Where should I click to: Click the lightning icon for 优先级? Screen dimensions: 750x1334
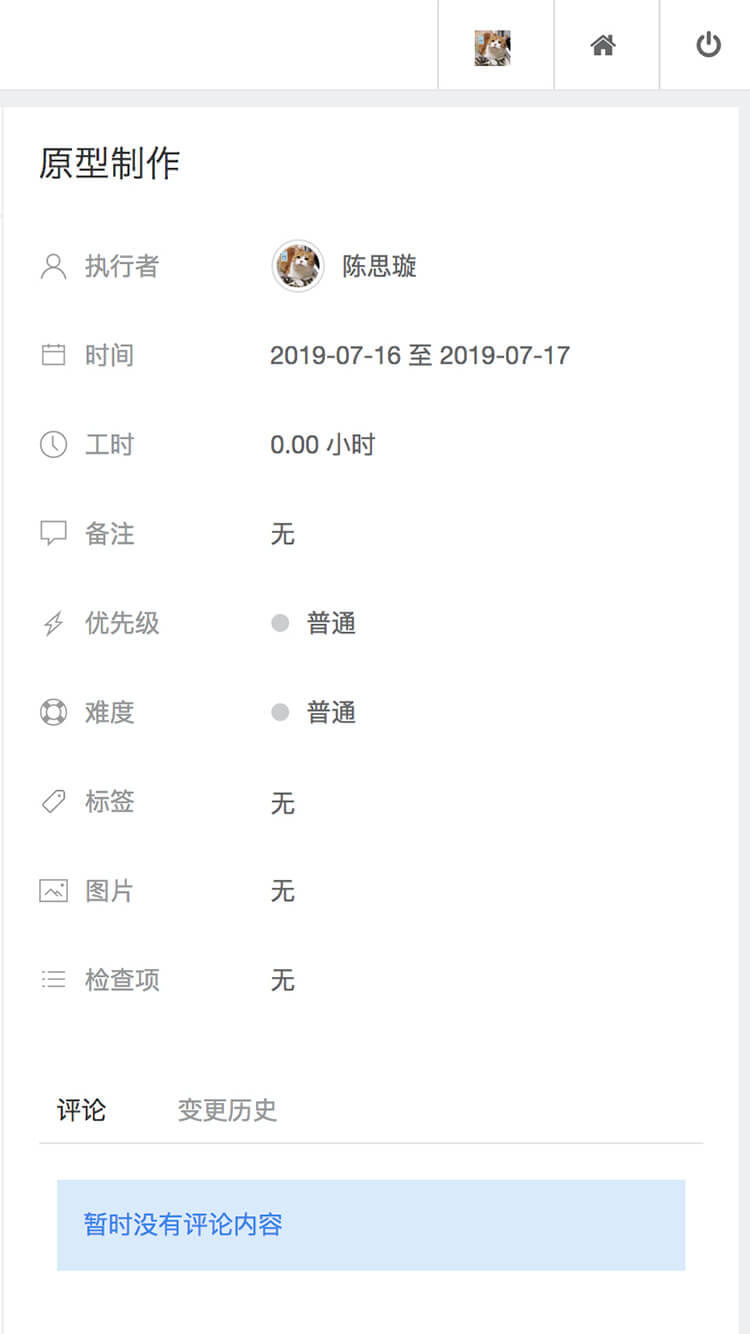coord(53,624)
